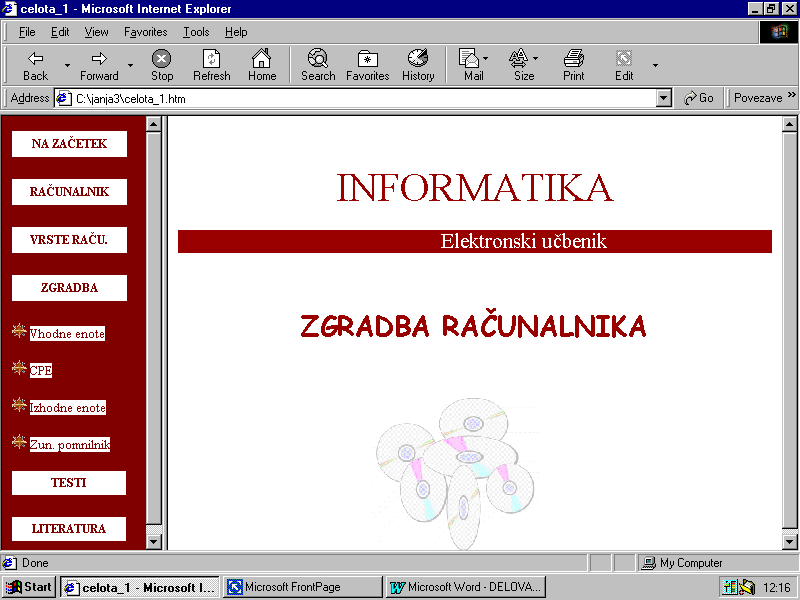Open the Vhodne enote link
Viewport: 800px width, 600px height.
pos(67,334)
